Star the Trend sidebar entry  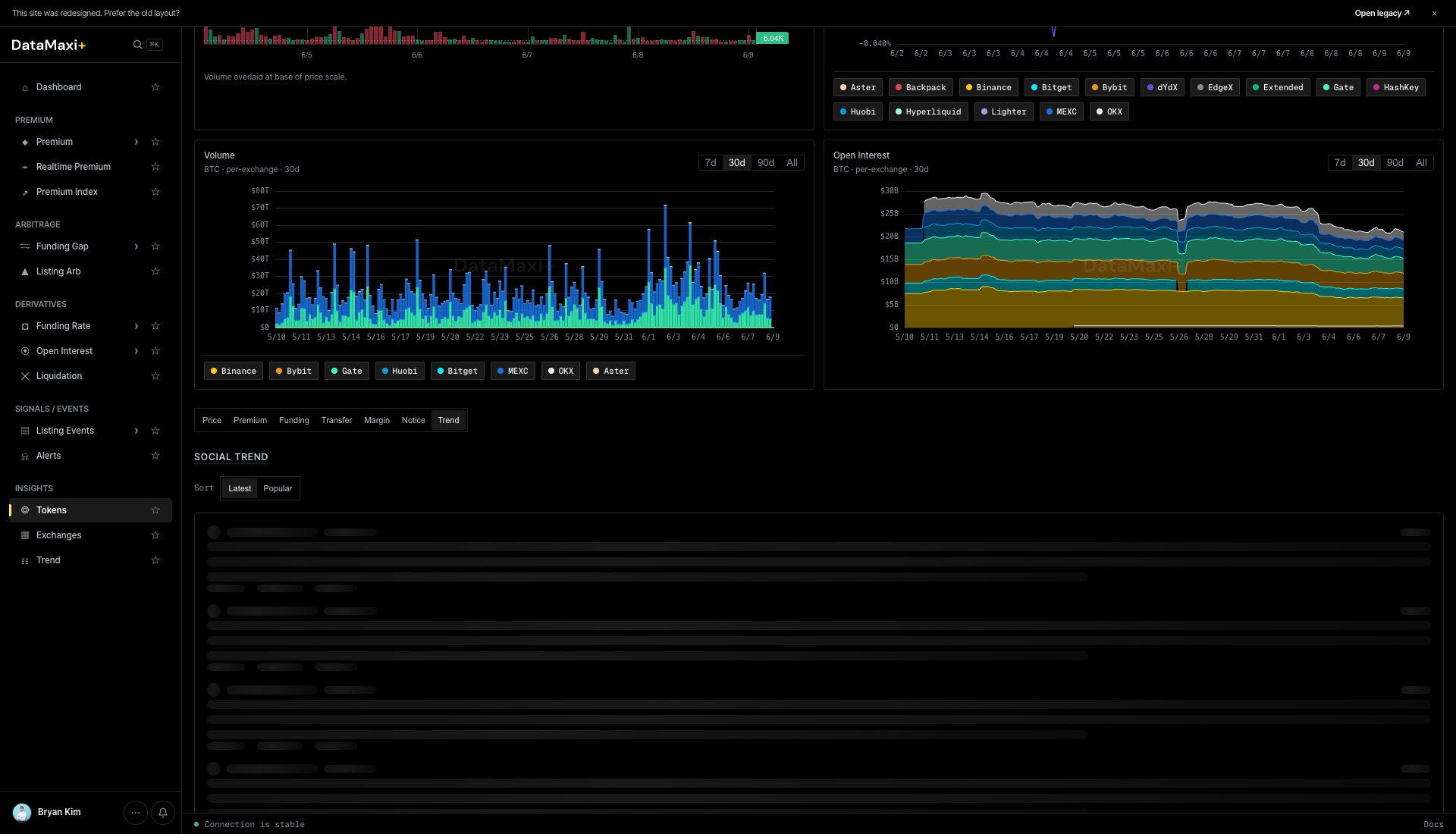coord(155,560)
